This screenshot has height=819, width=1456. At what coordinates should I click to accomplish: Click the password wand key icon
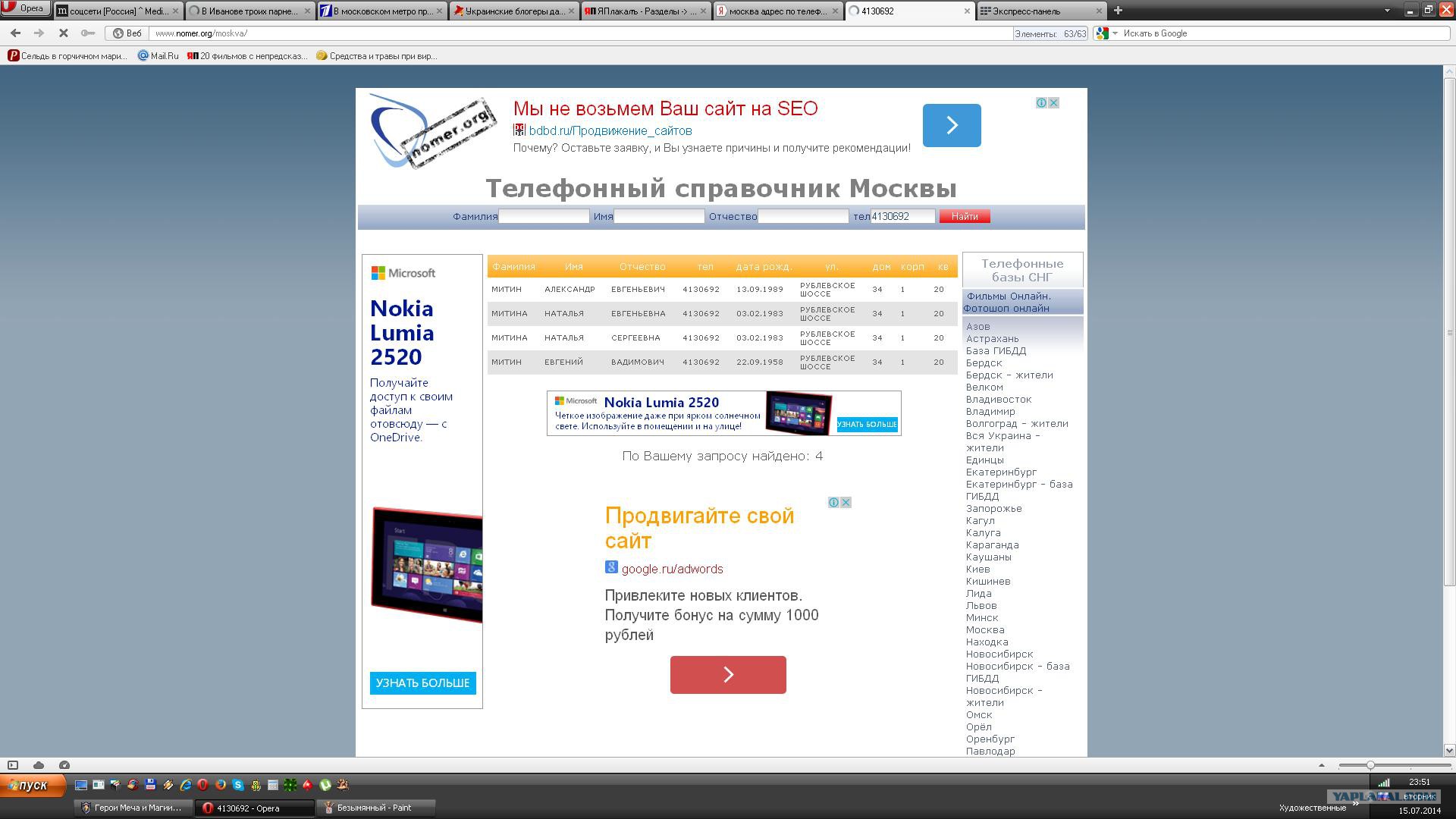coord(88,33)
